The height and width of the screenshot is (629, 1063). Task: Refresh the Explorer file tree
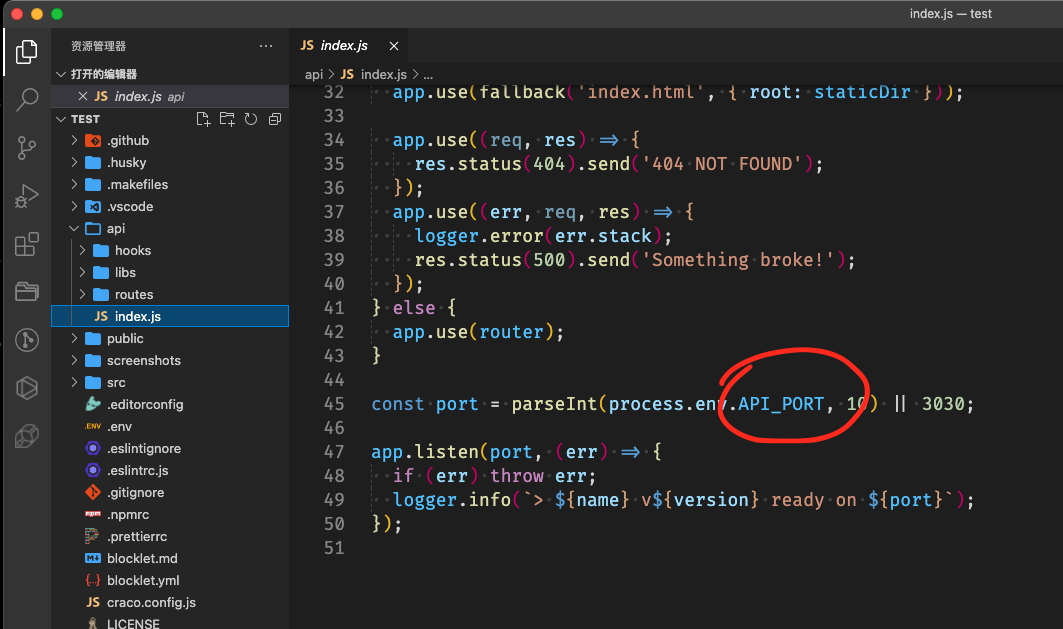(x=250, y=118)
